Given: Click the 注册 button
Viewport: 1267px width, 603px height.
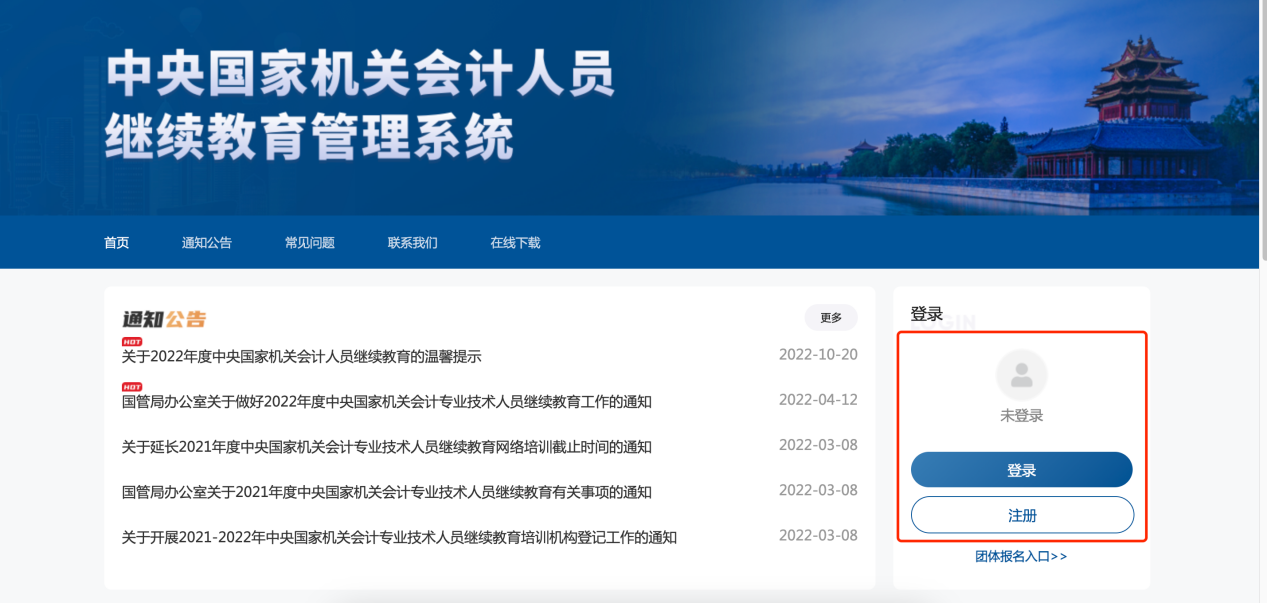Looking at the screenshot, I should tap(1022, 514).
